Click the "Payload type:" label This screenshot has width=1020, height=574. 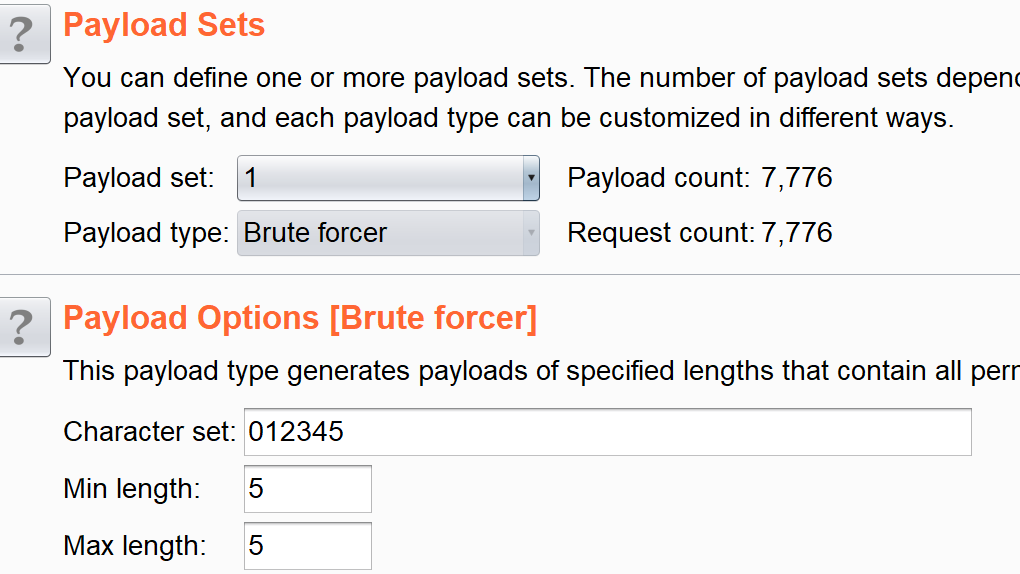tap(147, 233)
